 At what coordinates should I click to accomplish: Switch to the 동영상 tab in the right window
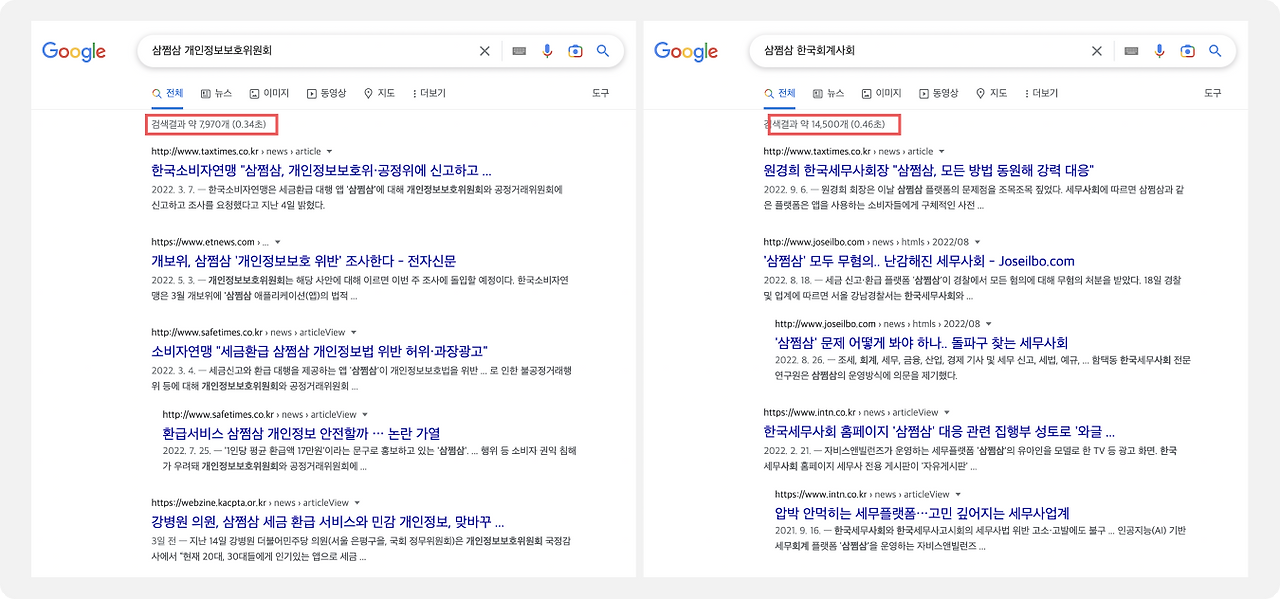pos(938,93)
